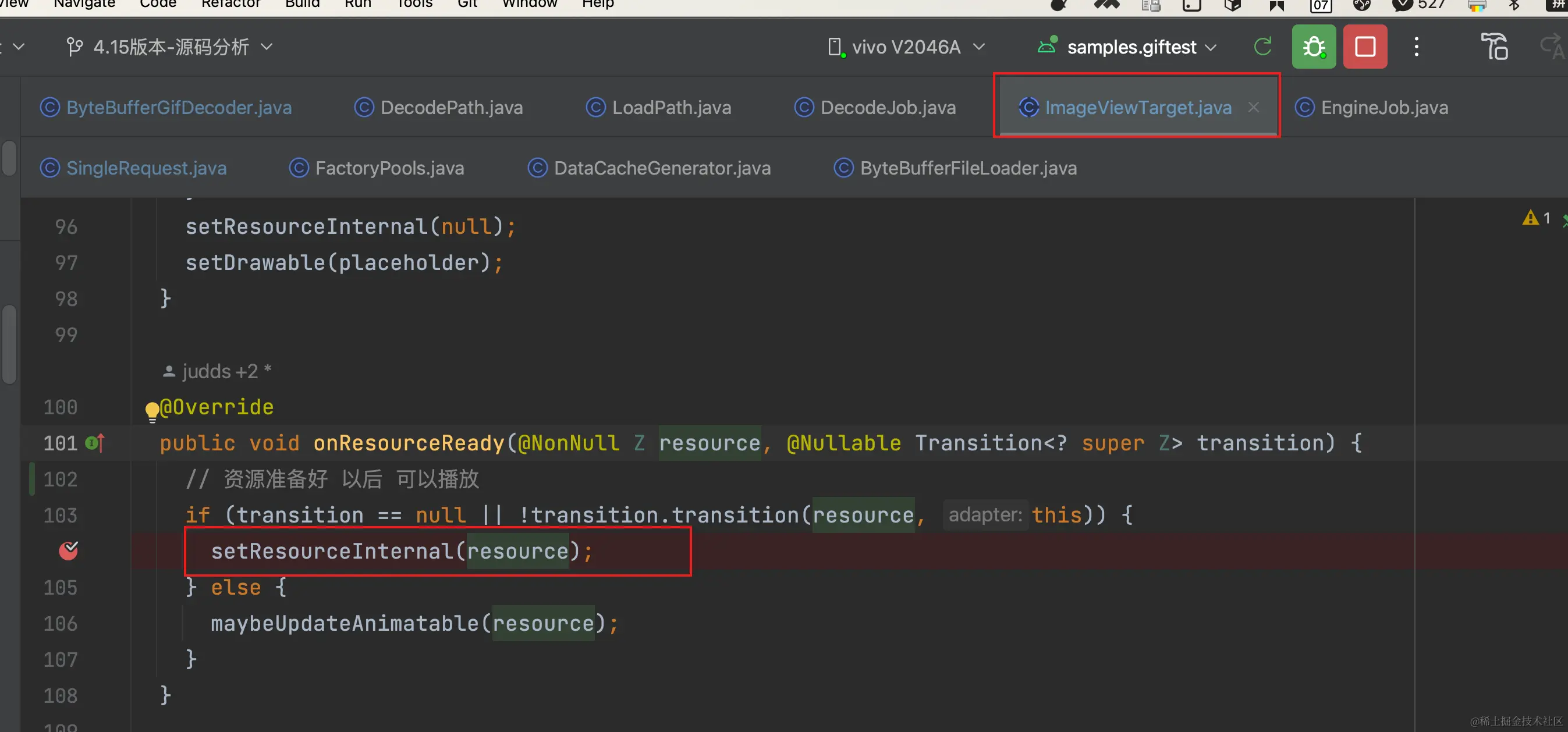The image size is (1568, 732).
Task: Click the Rerun refresh icon
Action: (x=1262, y=47)
